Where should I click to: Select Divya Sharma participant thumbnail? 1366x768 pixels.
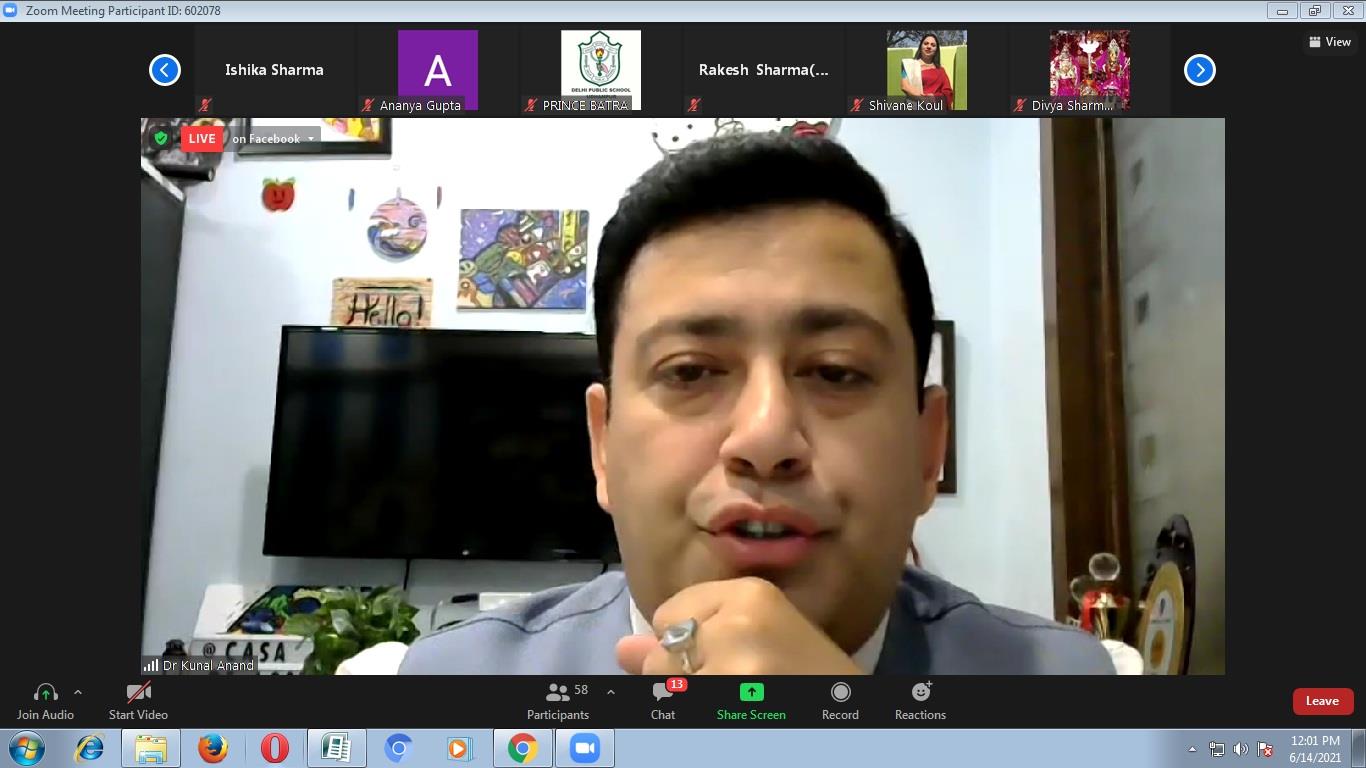(x=1089, y=70)
